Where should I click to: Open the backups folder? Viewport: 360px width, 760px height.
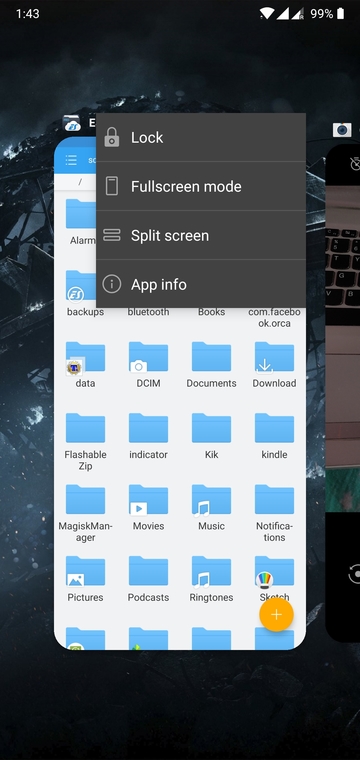85,293
